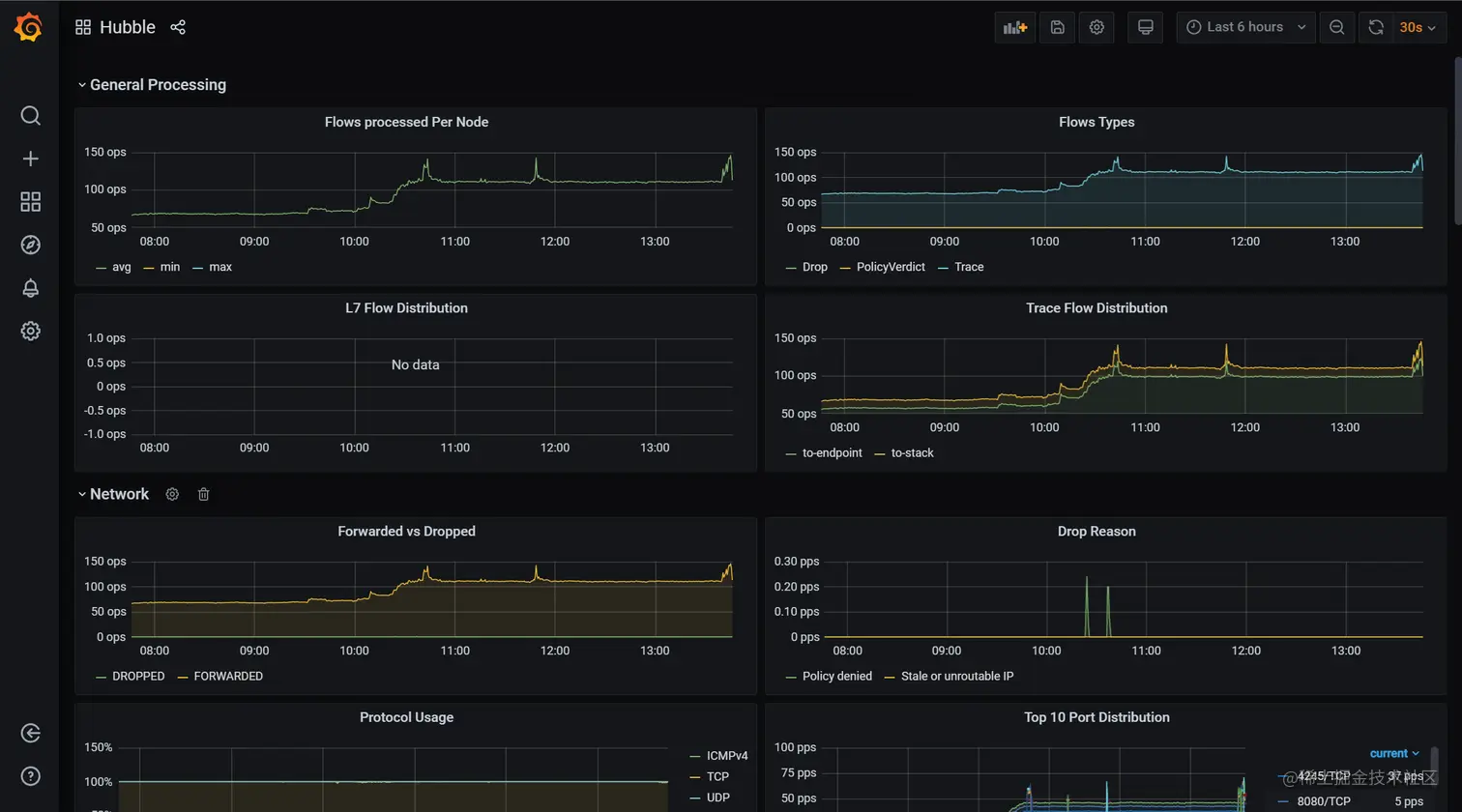Cycle the view mode monitor icon
Screen dimensions: 1462x812
coord(1145,27)
